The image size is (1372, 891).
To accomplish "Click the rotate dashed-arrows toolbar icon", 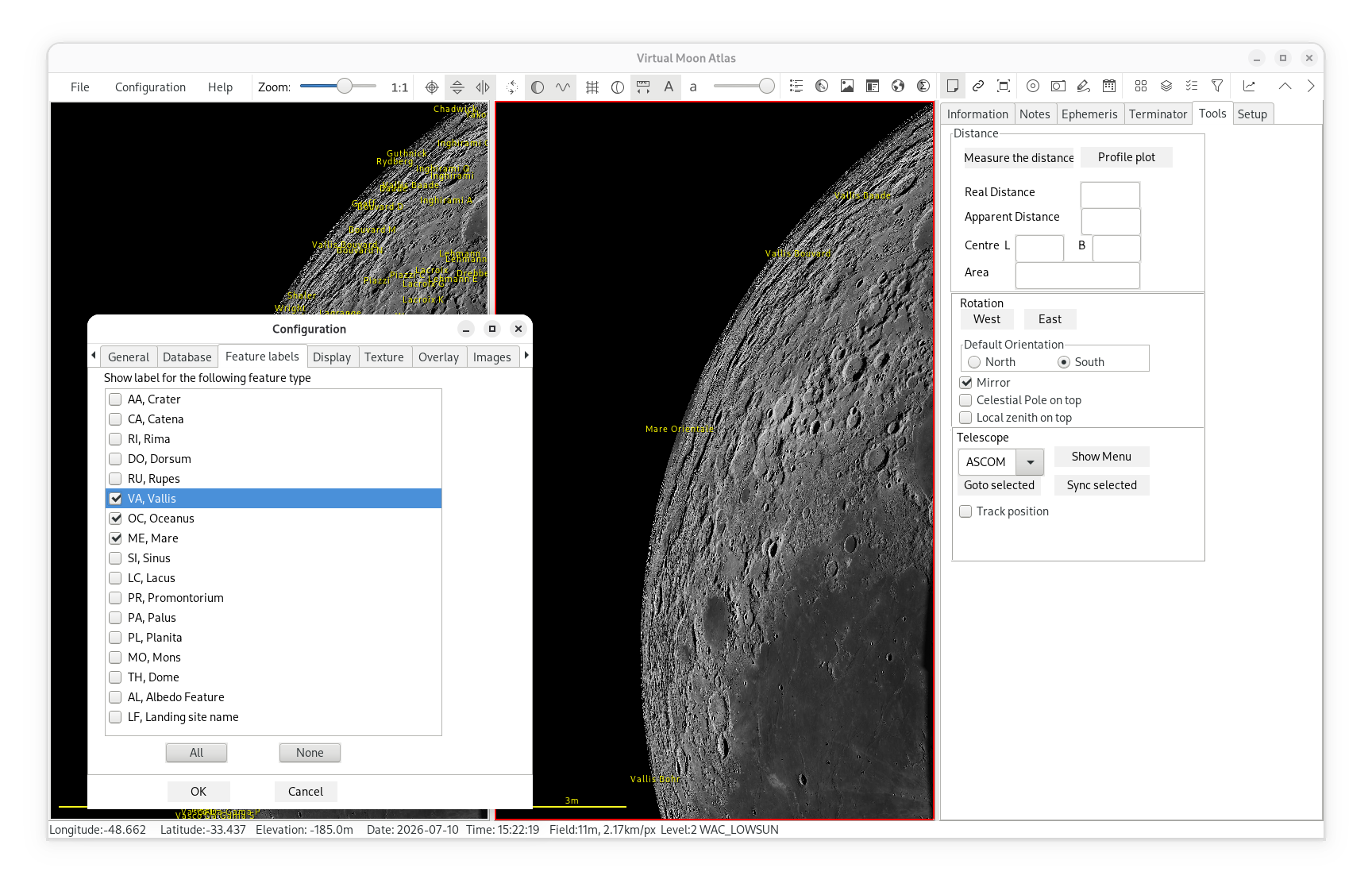I will [x=512, y=87].
